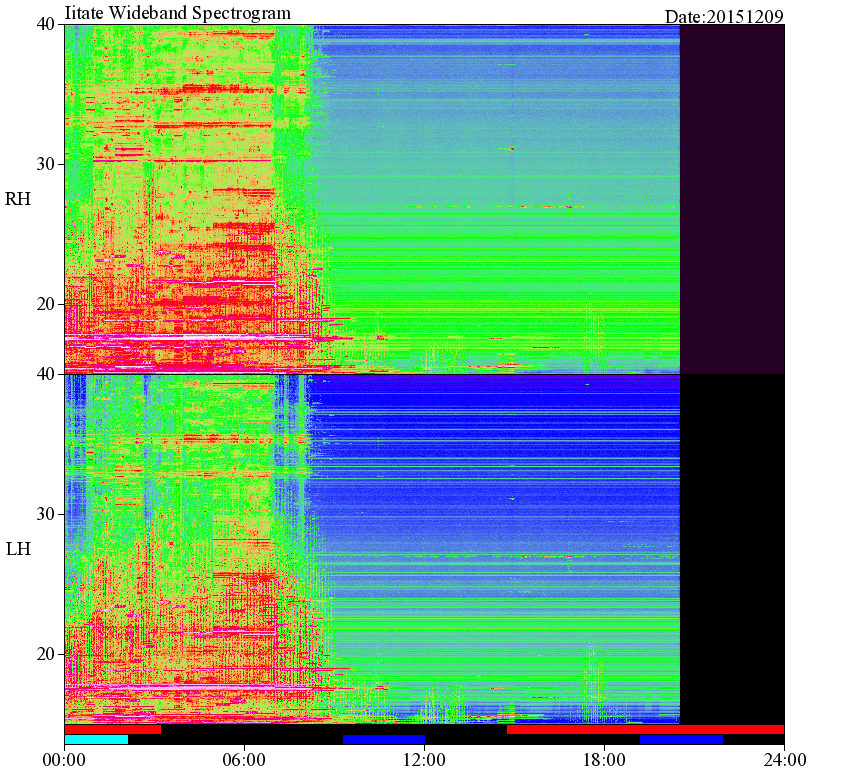Click the 20 tick label on LH axis
This screenshot has width=848, height=768.
(46, 654)
